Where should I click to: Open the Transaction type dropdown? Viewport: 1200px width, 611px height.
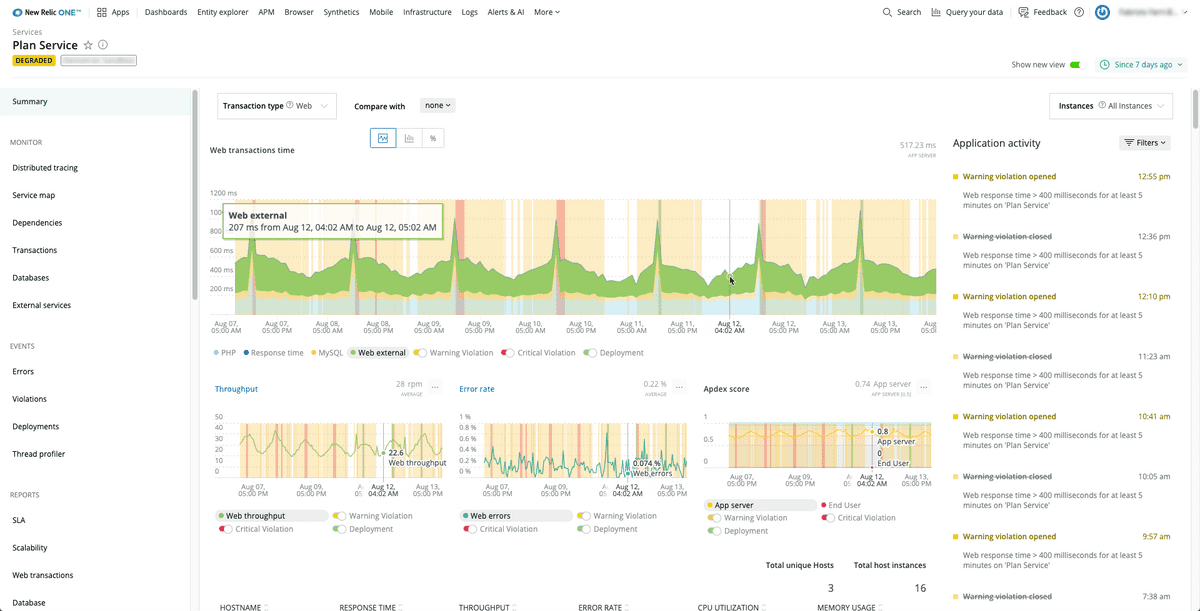pyautogui.click(x=277, y=106)
